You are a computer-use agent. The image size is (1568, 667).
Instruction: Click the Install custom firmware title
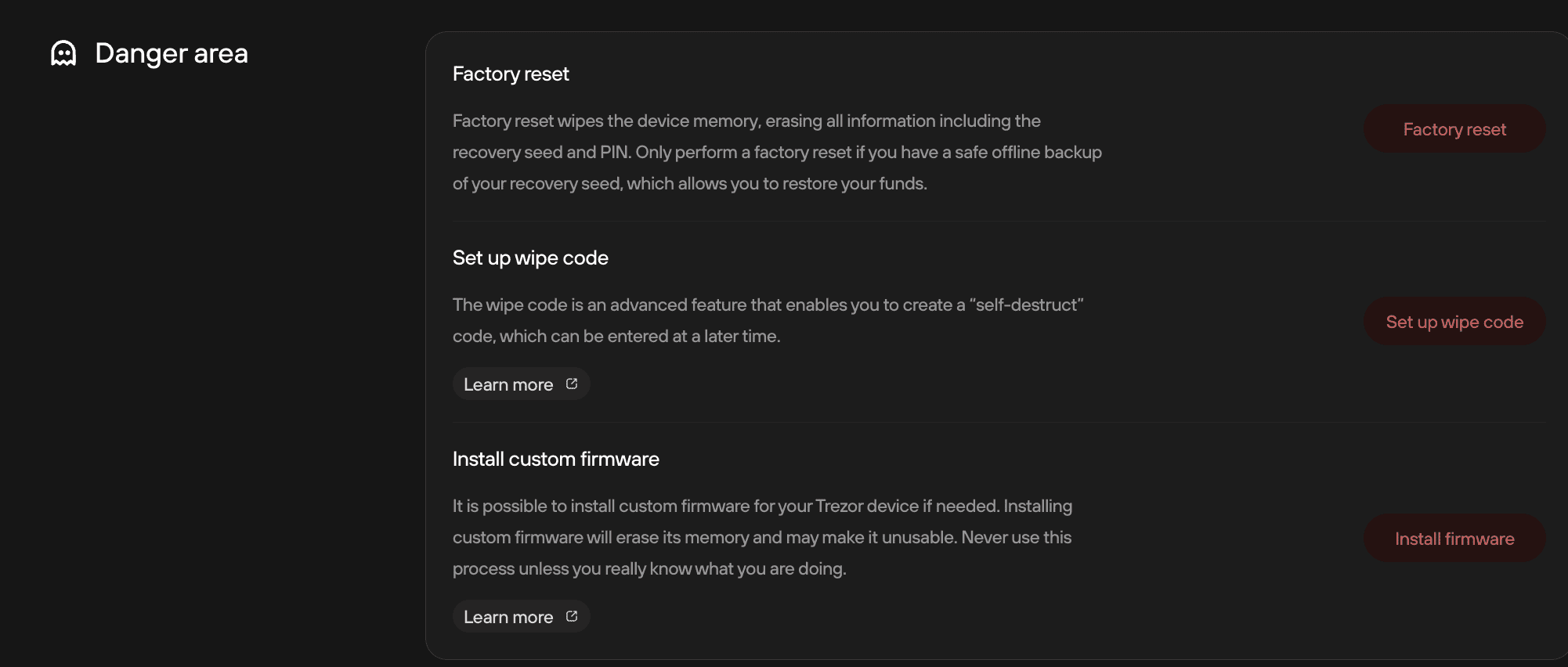pos(556,459)
